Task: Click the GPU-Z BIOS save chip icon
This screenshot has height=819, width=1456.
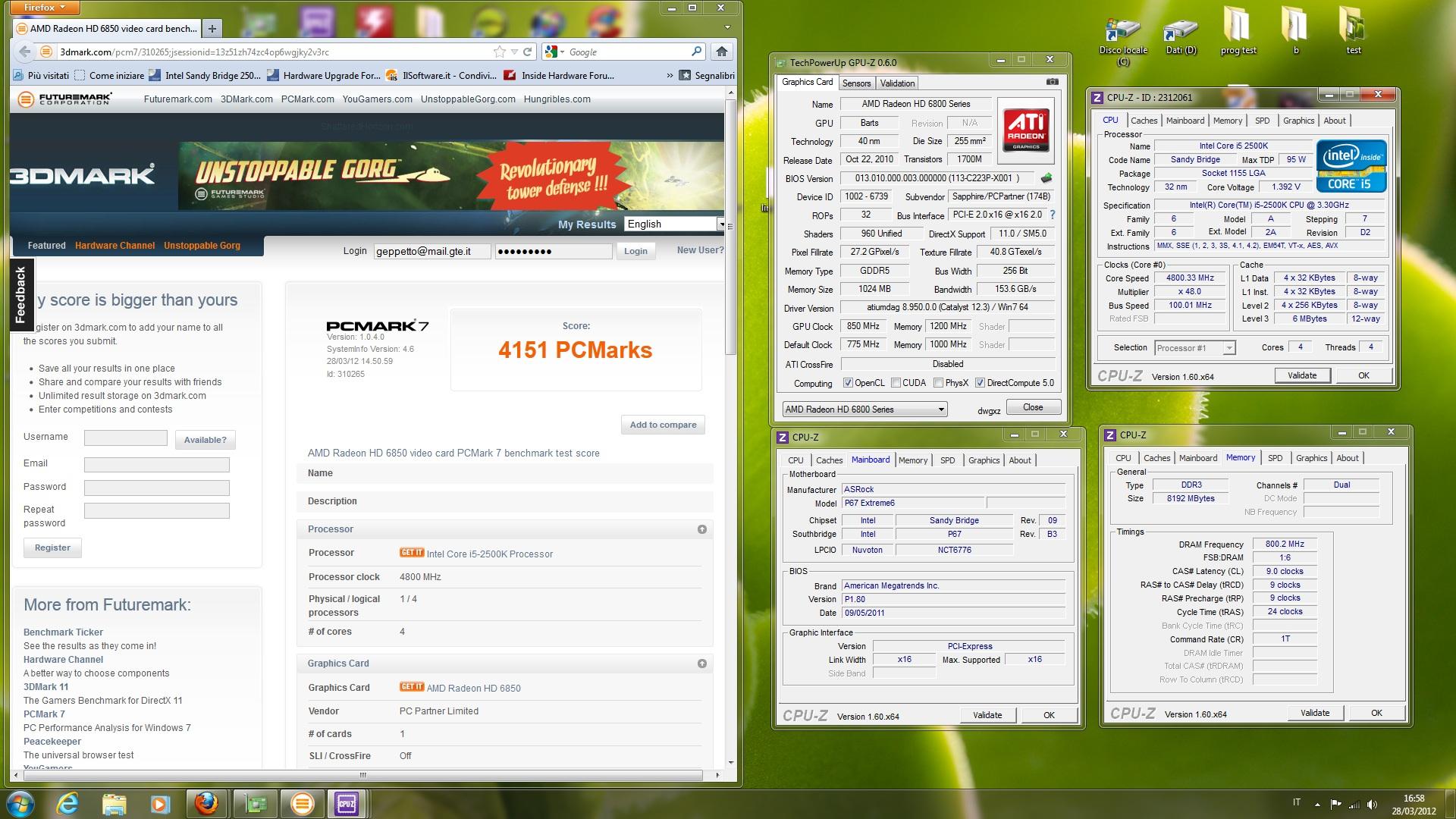Action: [x=1046, y=178]
